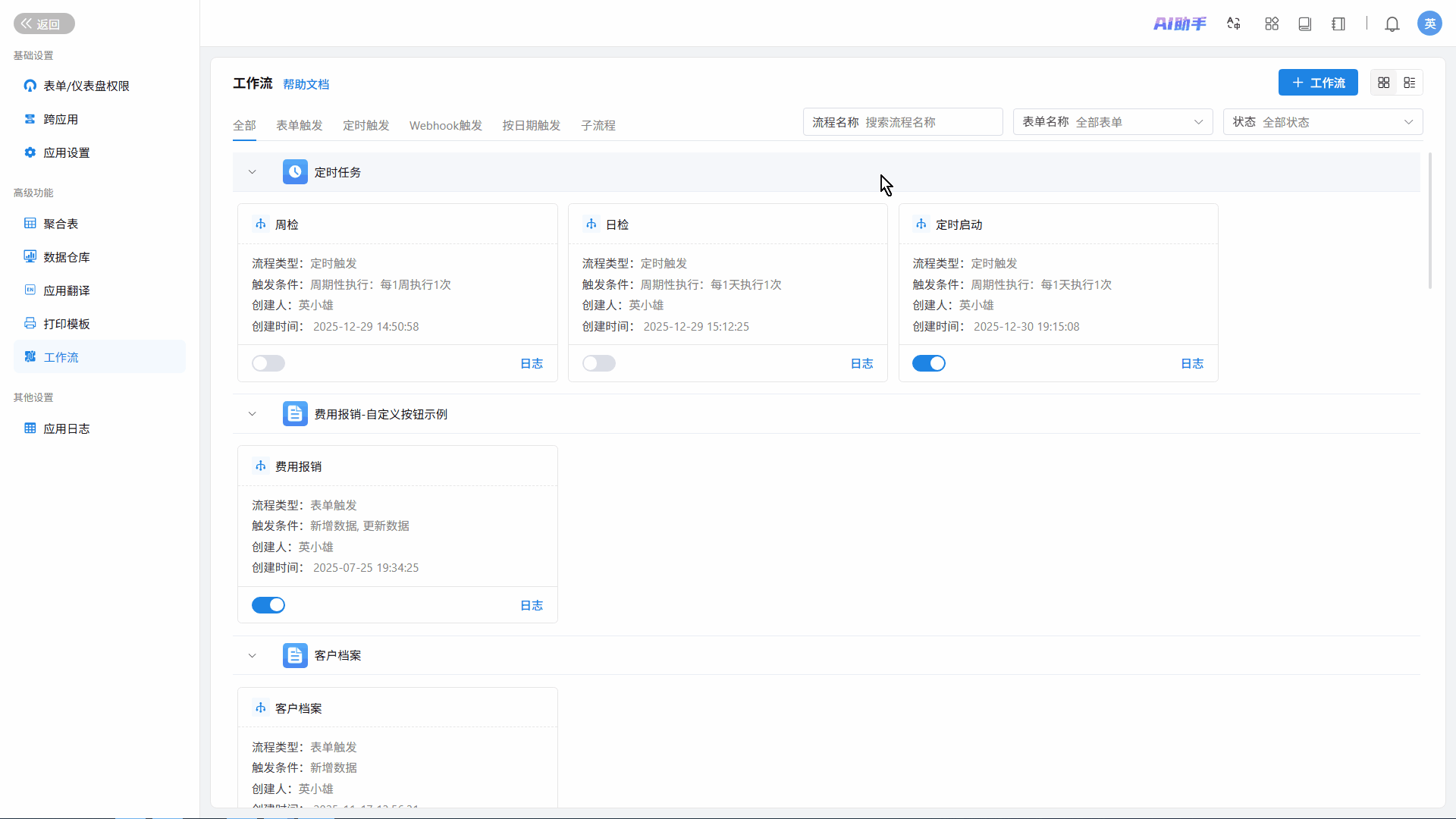Enable the 日检 workflow toggle
The image size is (1456, 819).
tap(599, 363)
